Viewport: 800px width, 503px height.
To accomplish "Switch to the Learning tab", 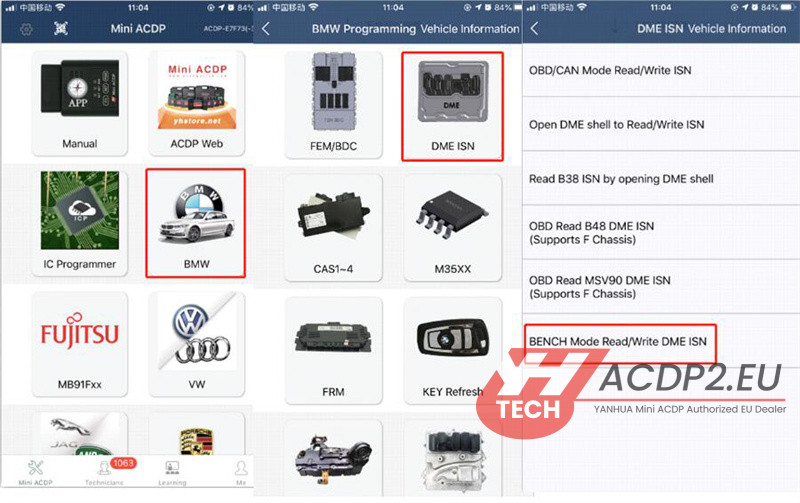I will tap(173, 472).
